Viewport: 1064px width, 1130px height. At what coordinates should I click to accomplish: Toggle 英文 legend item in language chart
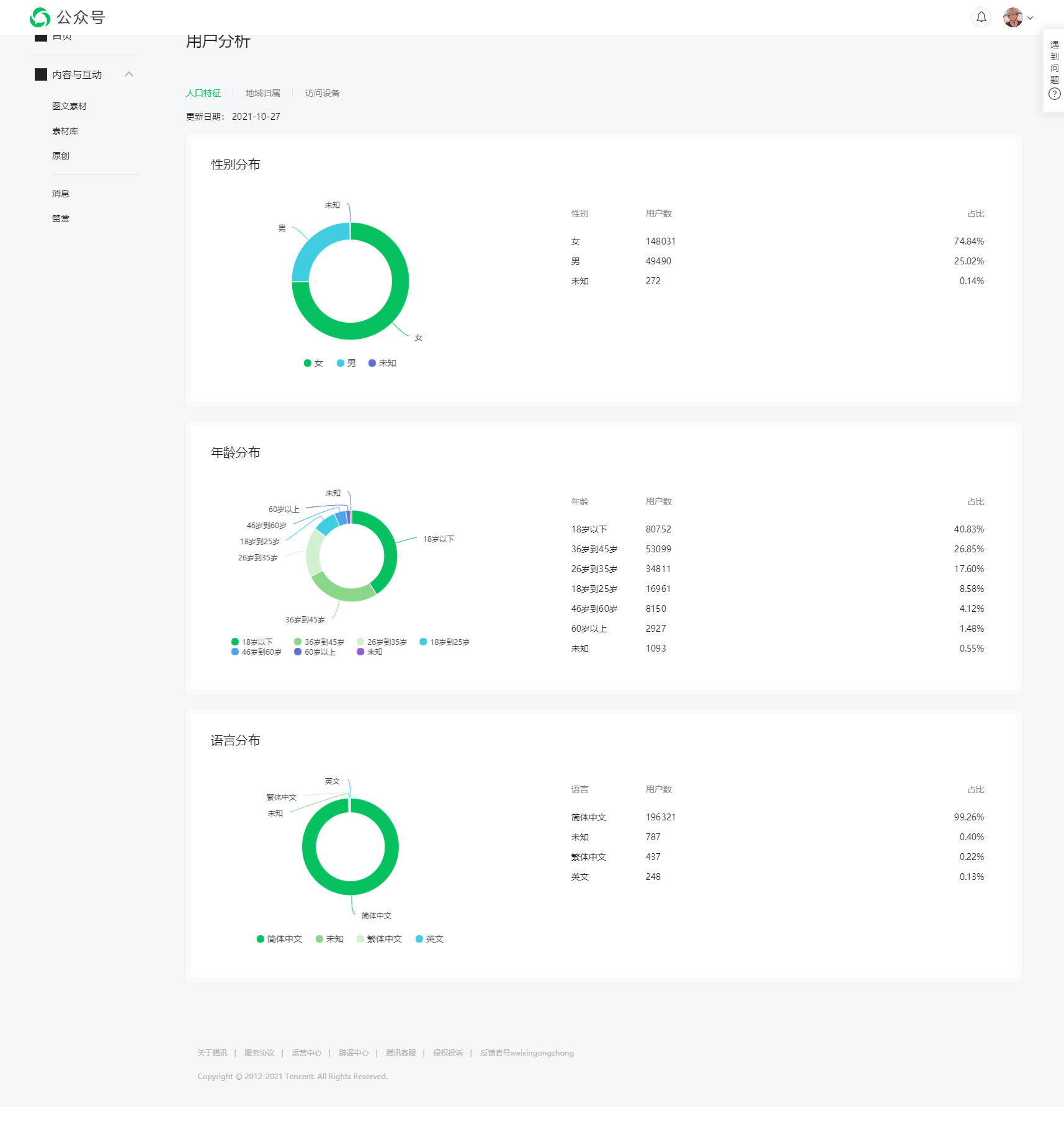tap(429, 939)
